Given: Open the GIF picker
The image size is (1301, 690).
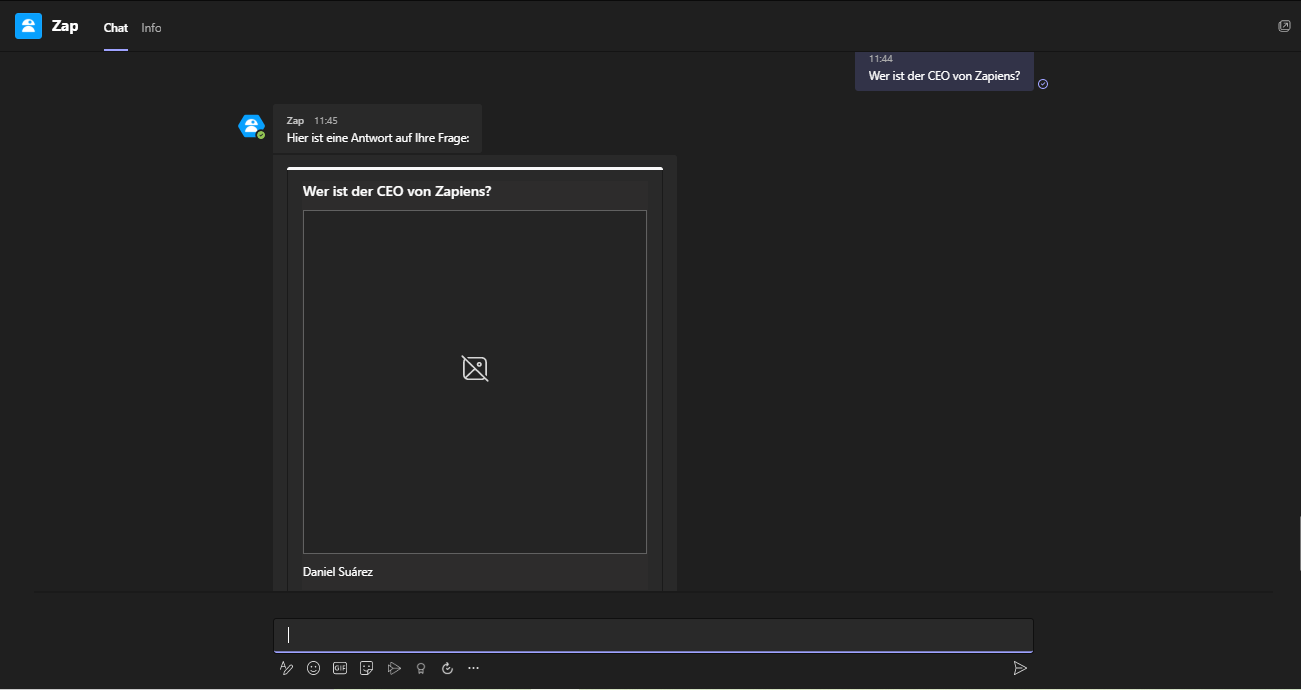Looking at the screenshot, I should pos(340,668).
